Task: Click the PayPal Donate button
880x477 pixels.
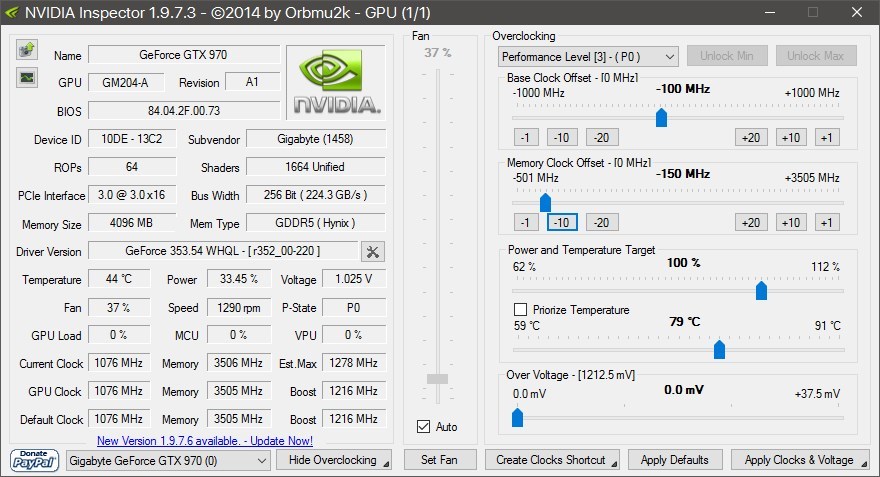Action: coord(34,460)
